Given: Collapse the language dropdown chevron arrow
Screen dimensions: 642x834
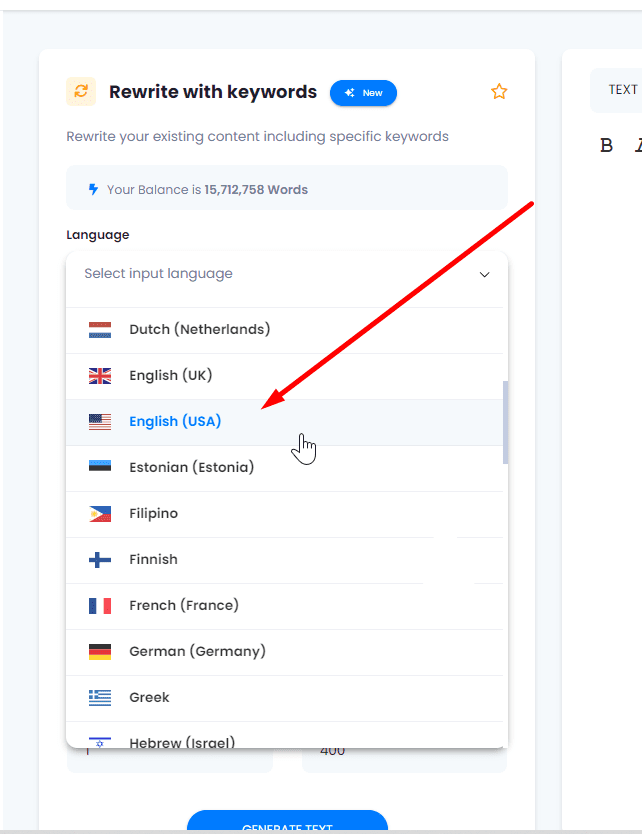Looking at the screenshot, I should click(484, 274).
